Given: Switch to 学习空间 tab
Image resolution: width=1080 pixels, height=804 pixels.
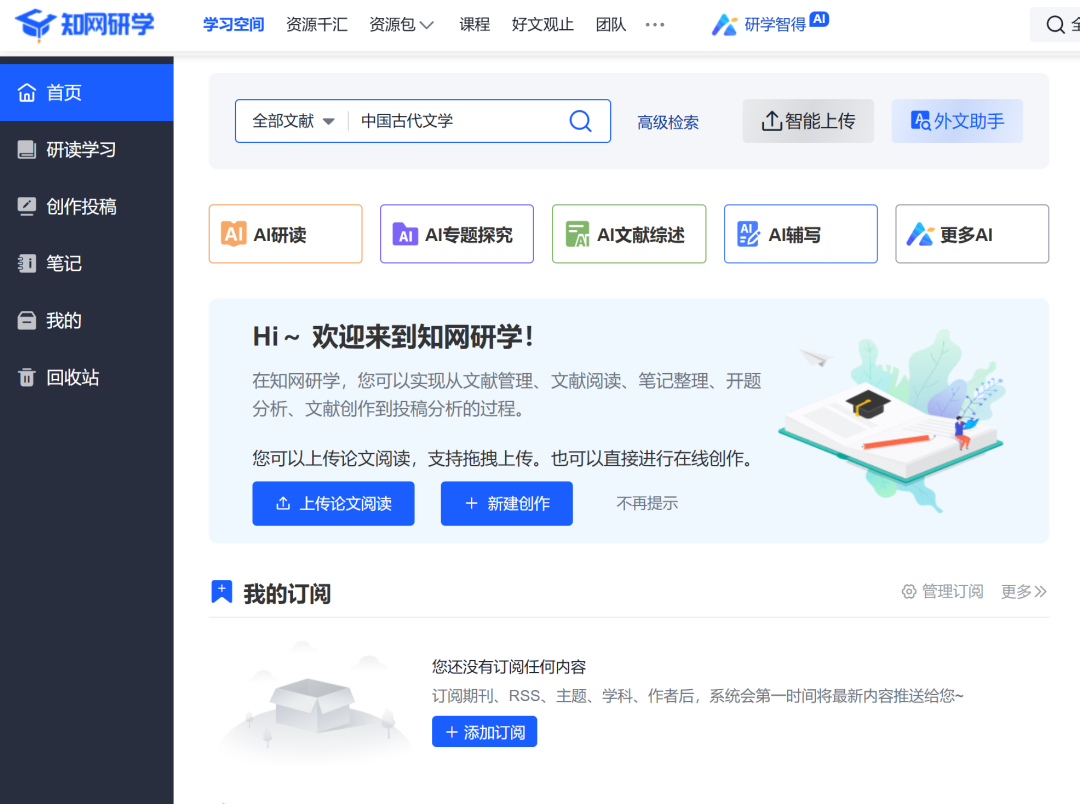Looking at the screenshot, I should (x=233, y=25).
